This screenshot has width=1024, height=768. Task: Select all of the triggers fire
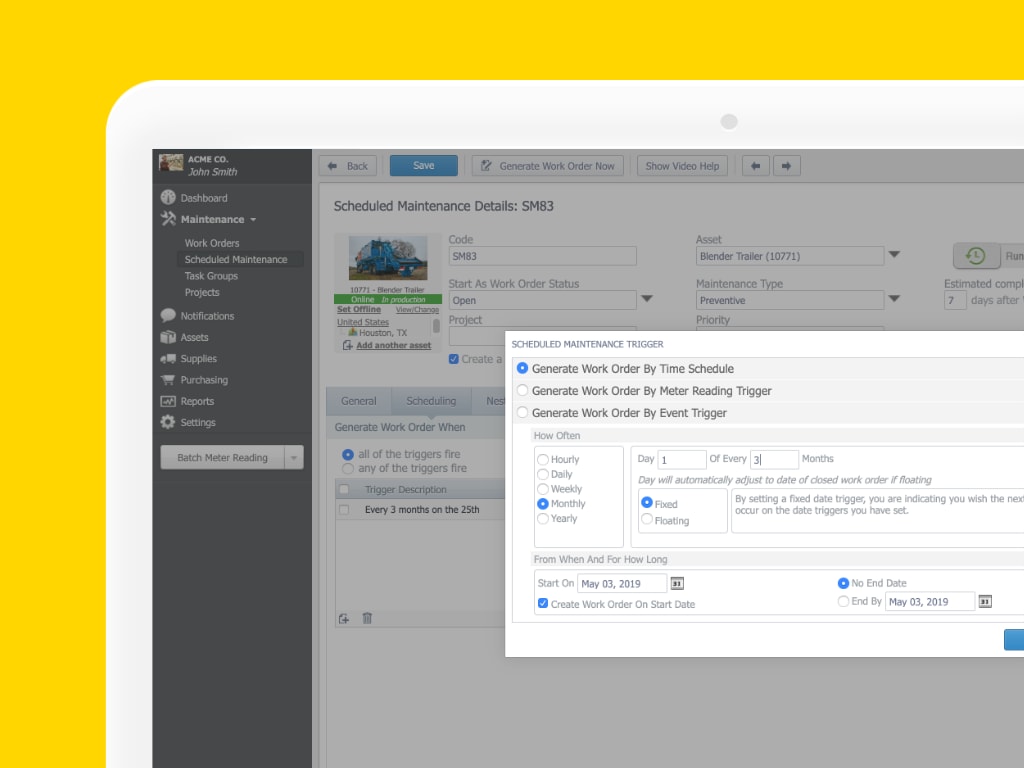(x=347, y=454)
